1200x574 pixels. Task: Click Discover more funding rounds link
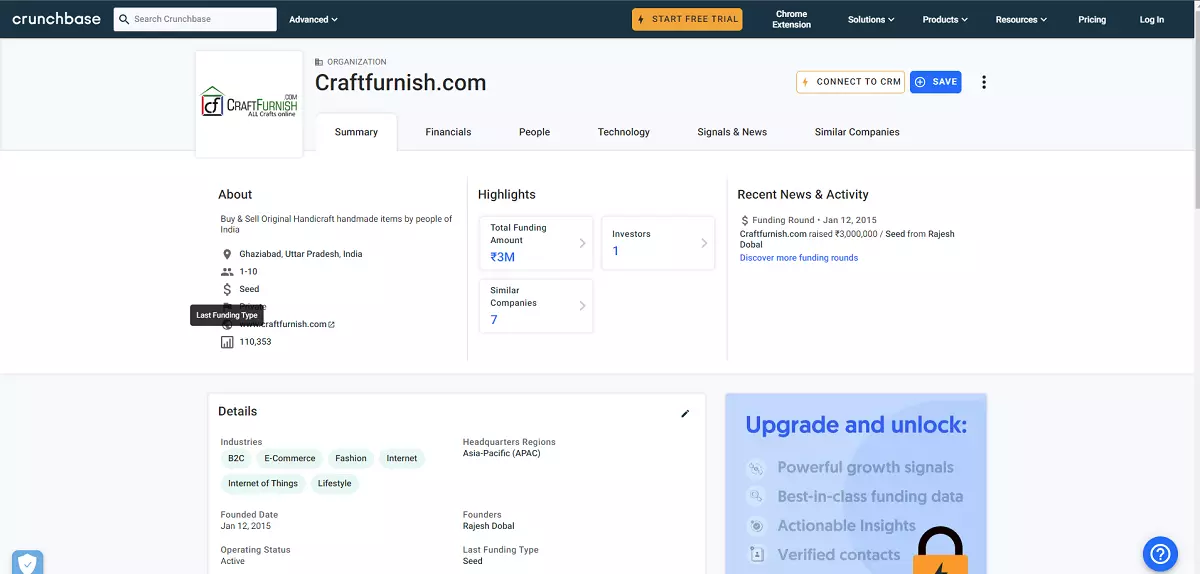tap(799, 258)
